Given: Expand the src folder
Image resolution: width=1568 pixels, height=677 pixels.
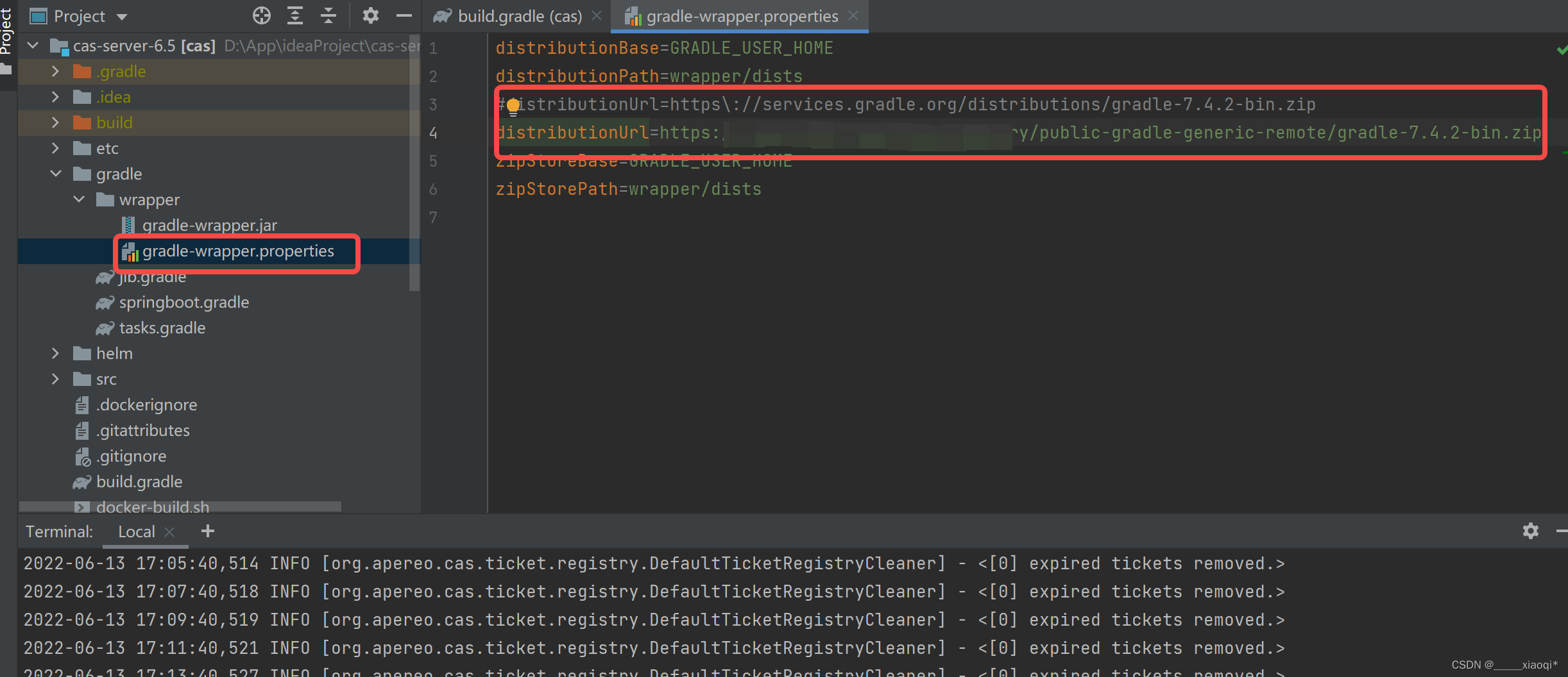Looking at the screenshot, I should tap(56, 379).
